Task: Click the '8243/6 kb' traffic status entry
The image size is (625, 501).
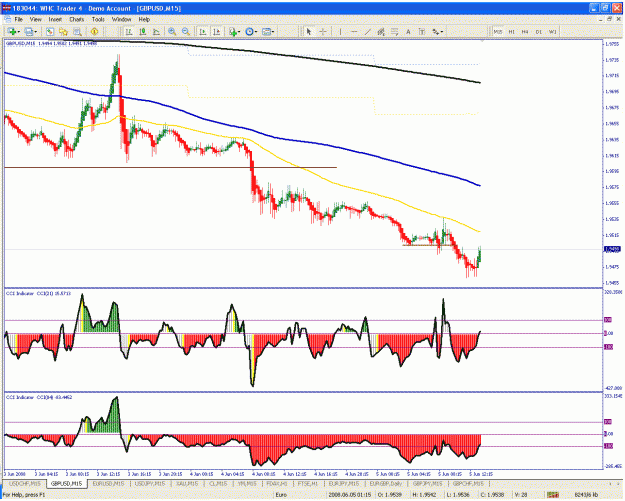Action: pos(586,495)
